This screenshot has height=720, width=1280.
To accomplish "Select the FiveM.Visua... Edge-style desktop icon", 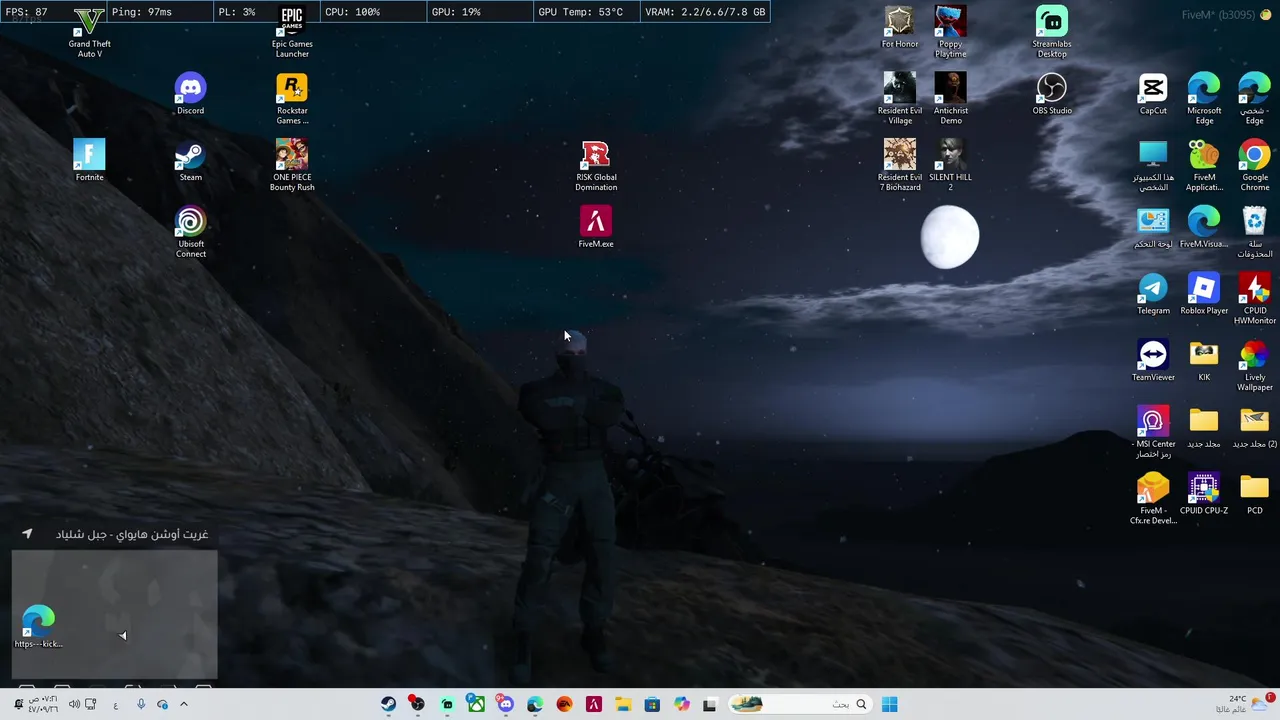I will pos(1204,227).
